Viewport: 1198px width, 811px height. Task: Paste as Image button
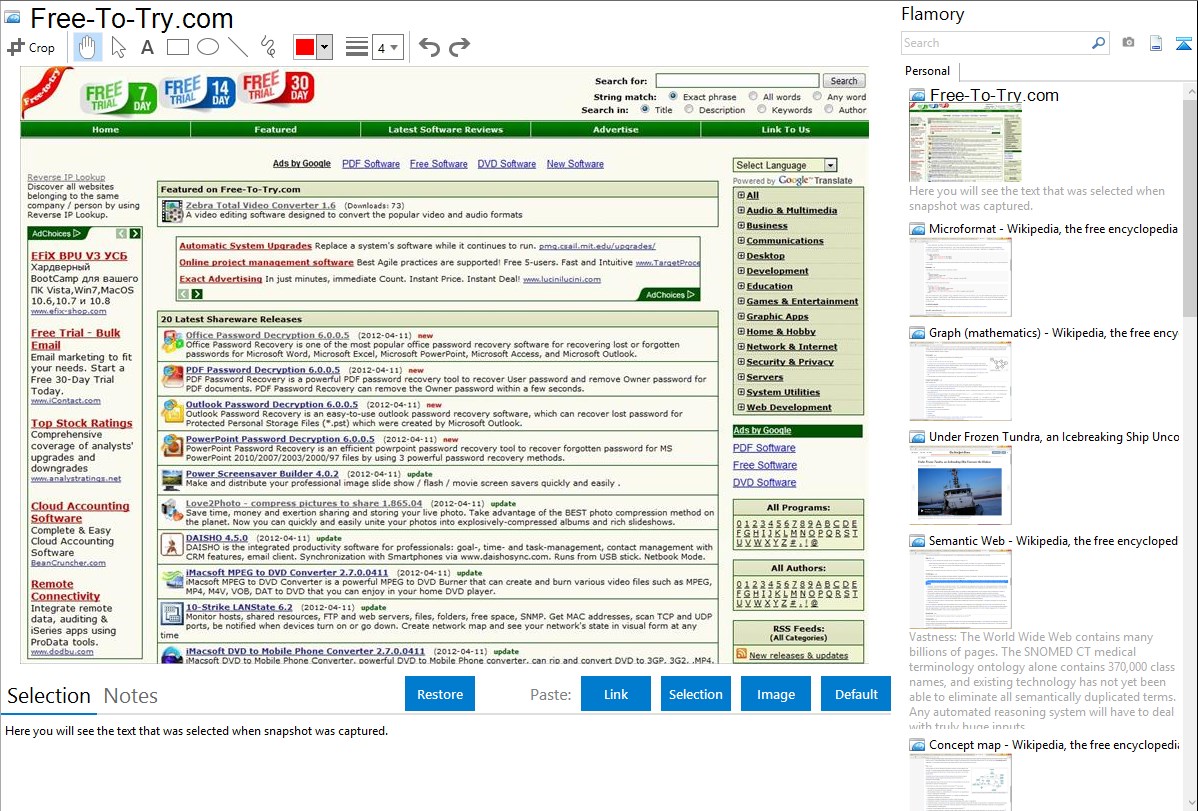coord(775,694)
